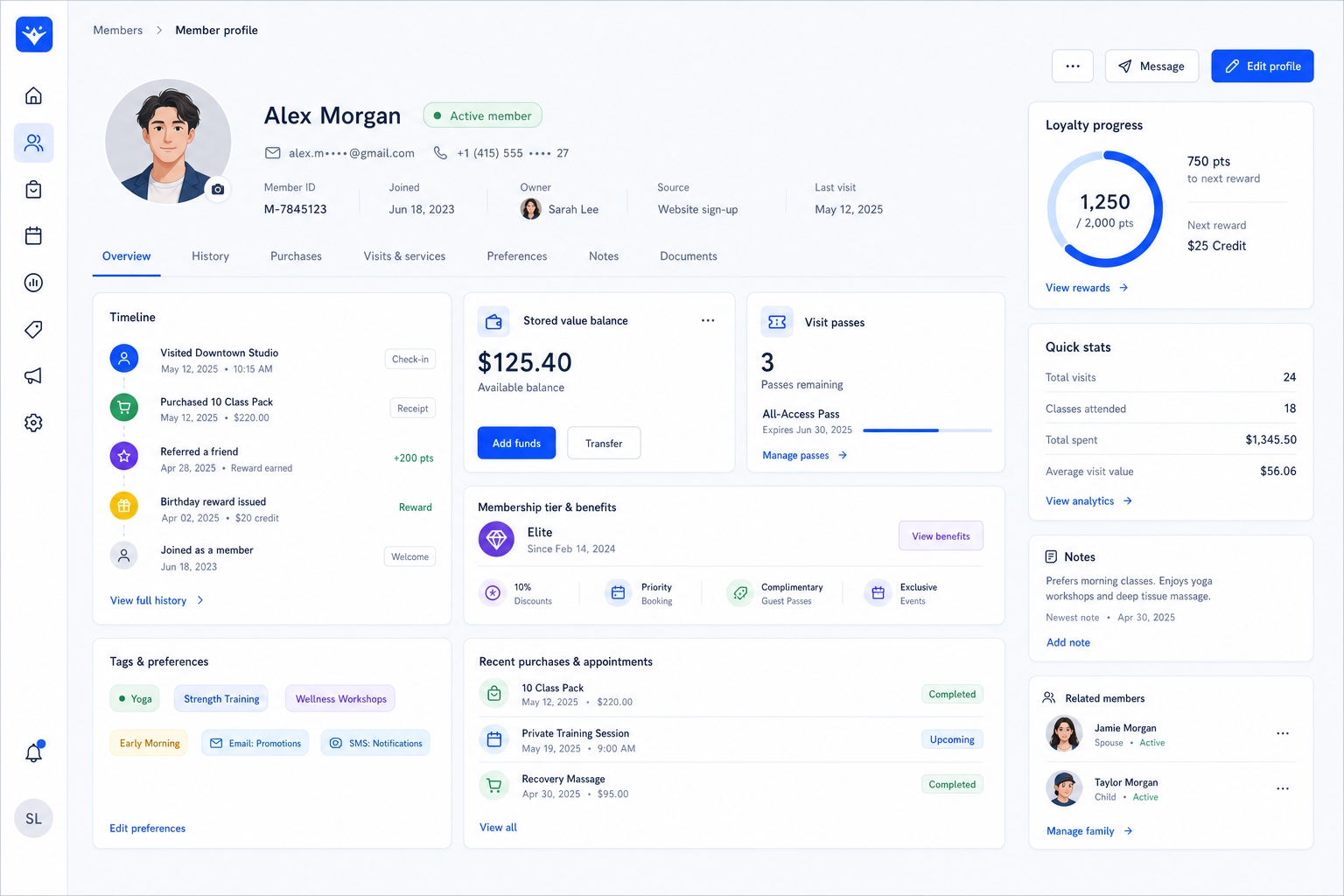Image resolution: width=1344 pixels, height=896 pixels.
Task: Click the Visit passes ticket icon
Action: 777,322
